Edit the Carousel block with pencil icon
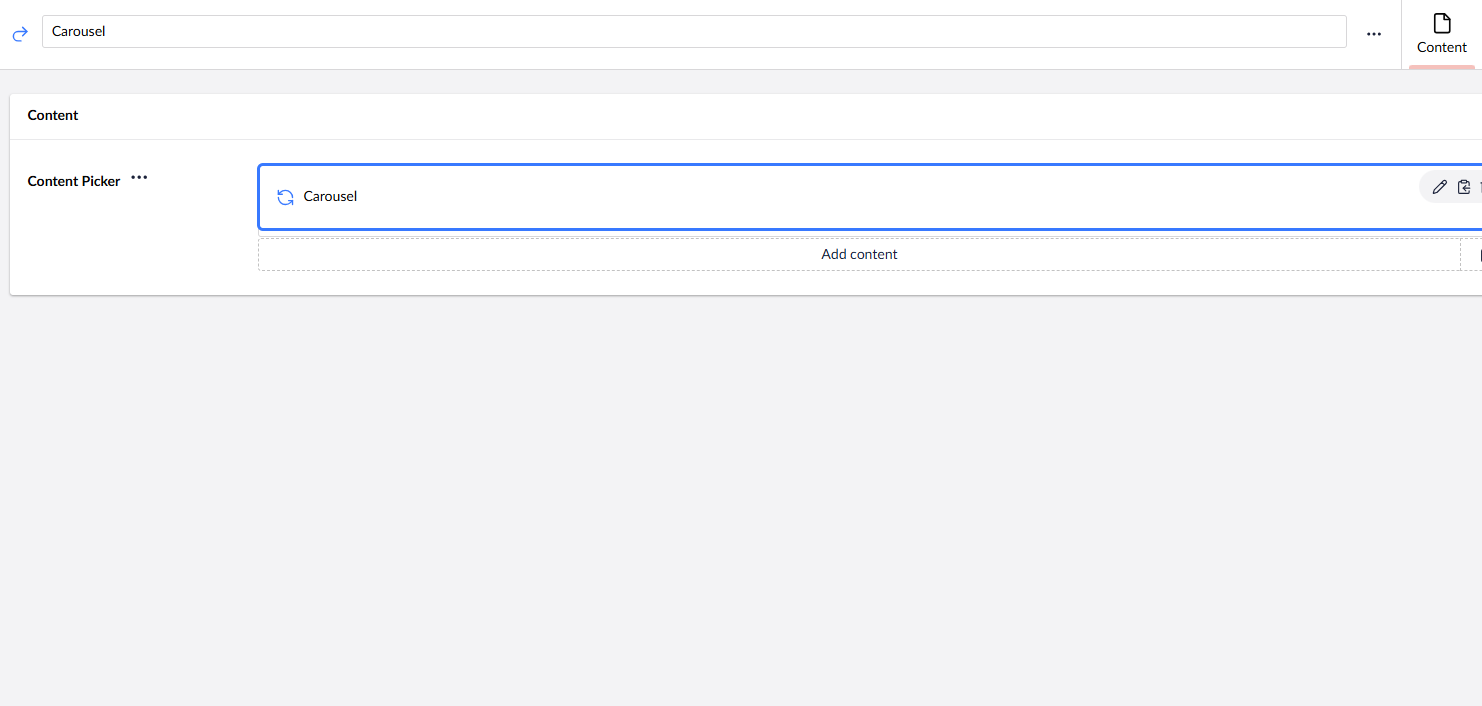The width and height of the screenshot is (1482, 706). (1440, 187)
